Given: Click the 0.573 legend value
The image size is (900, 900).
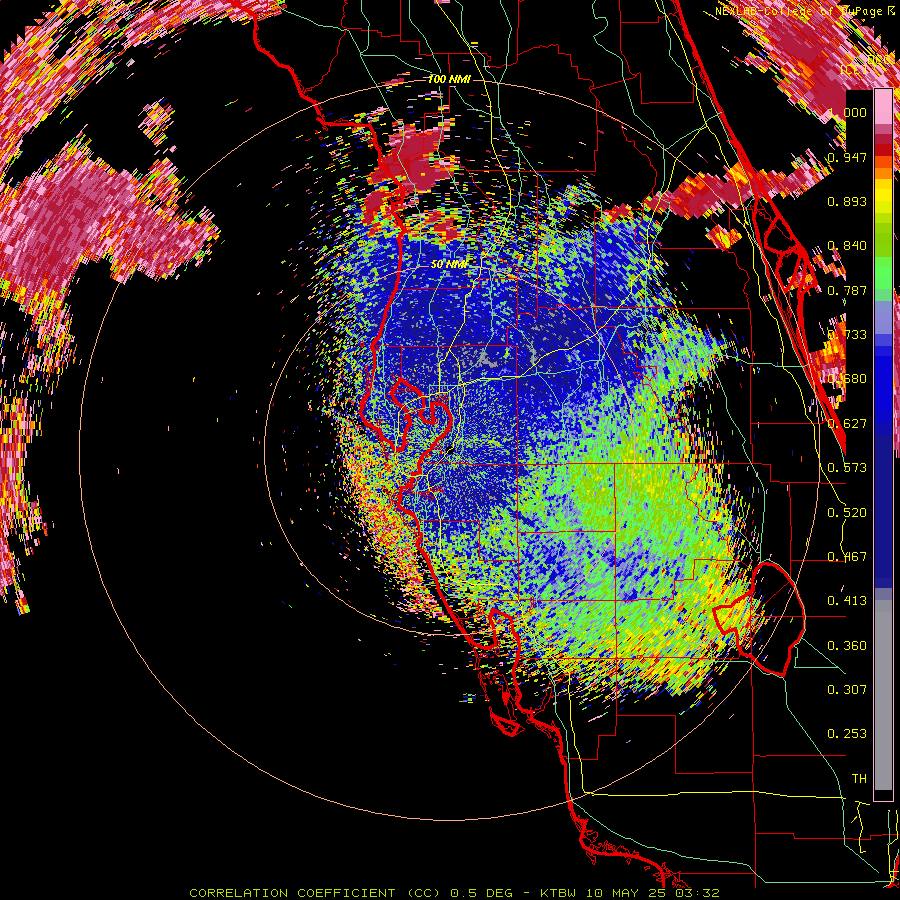Looking at the screenshot, I should tap(847, 468).
